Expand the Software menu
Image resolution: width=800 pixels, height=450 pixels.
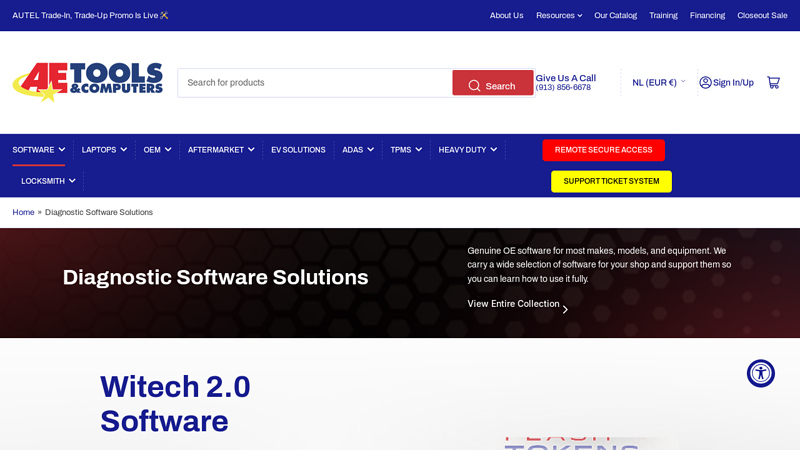(39, 150)
